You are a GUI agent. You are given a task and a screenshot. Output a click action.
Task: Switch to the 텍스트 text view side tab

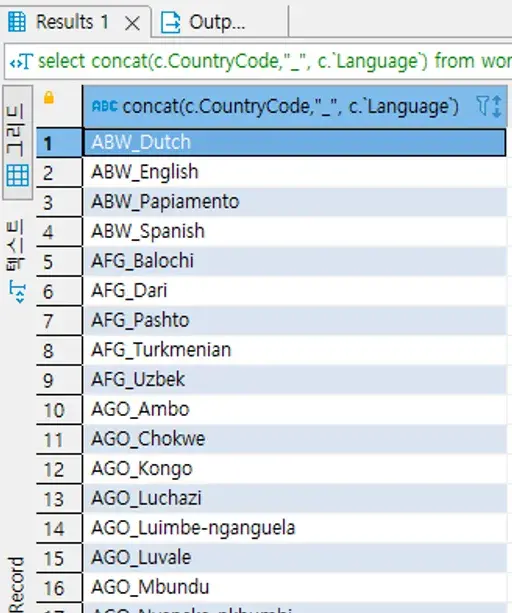pos(17,260)
